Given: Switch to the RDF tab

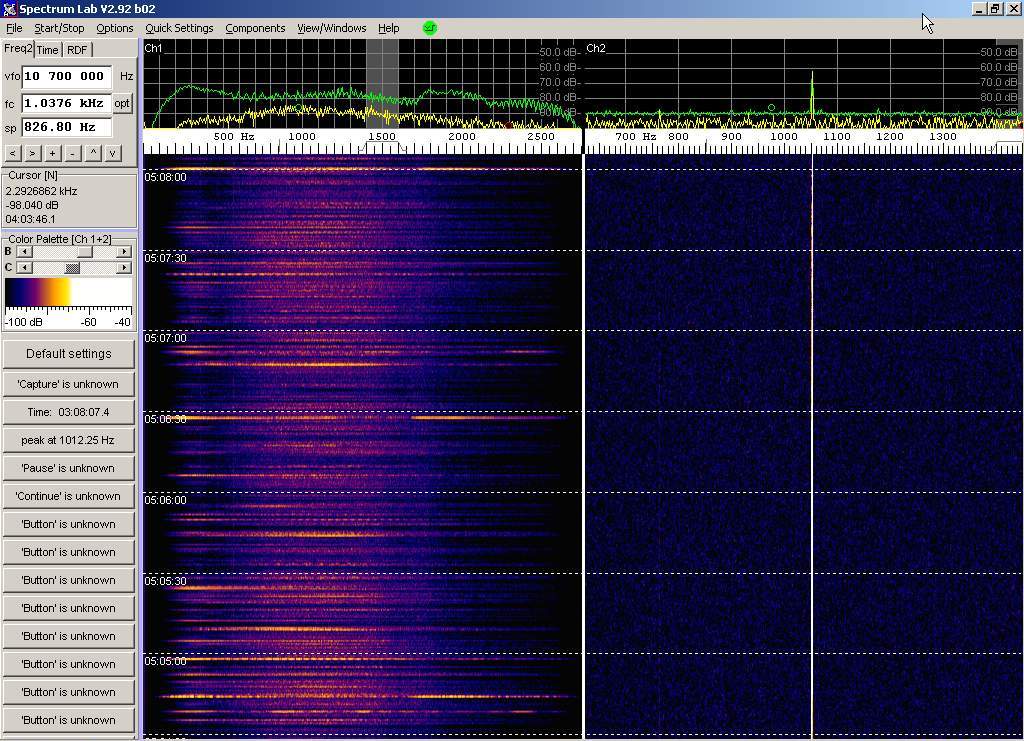Looking at the screenshot, I should pos(77,50).
